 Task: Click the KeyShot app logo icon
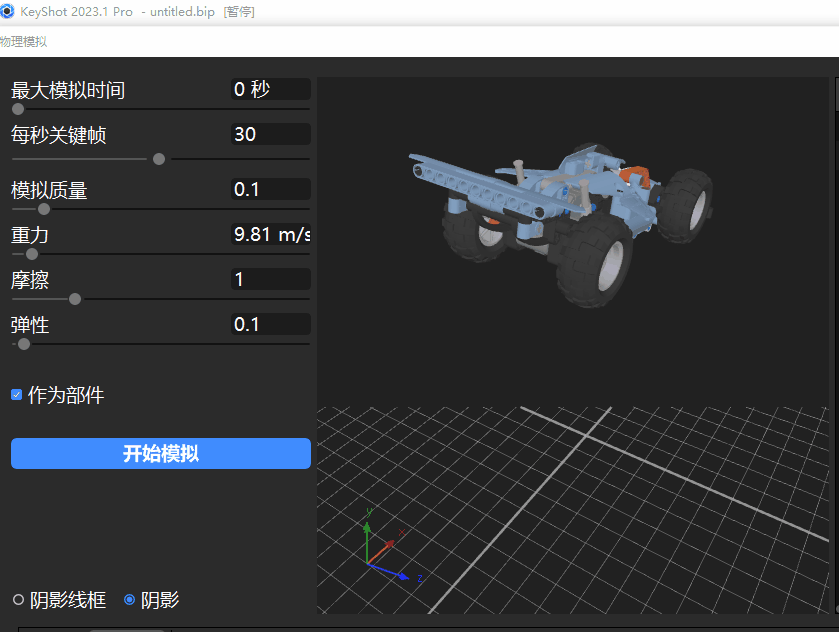[x=7, y=11]
